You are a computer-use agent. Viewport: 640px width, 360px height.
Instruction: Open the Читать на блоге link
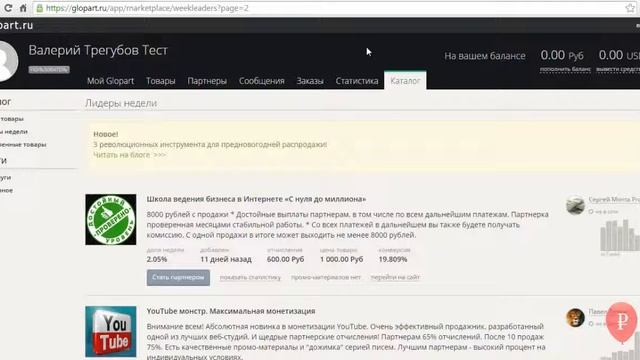tap(129, 155)
